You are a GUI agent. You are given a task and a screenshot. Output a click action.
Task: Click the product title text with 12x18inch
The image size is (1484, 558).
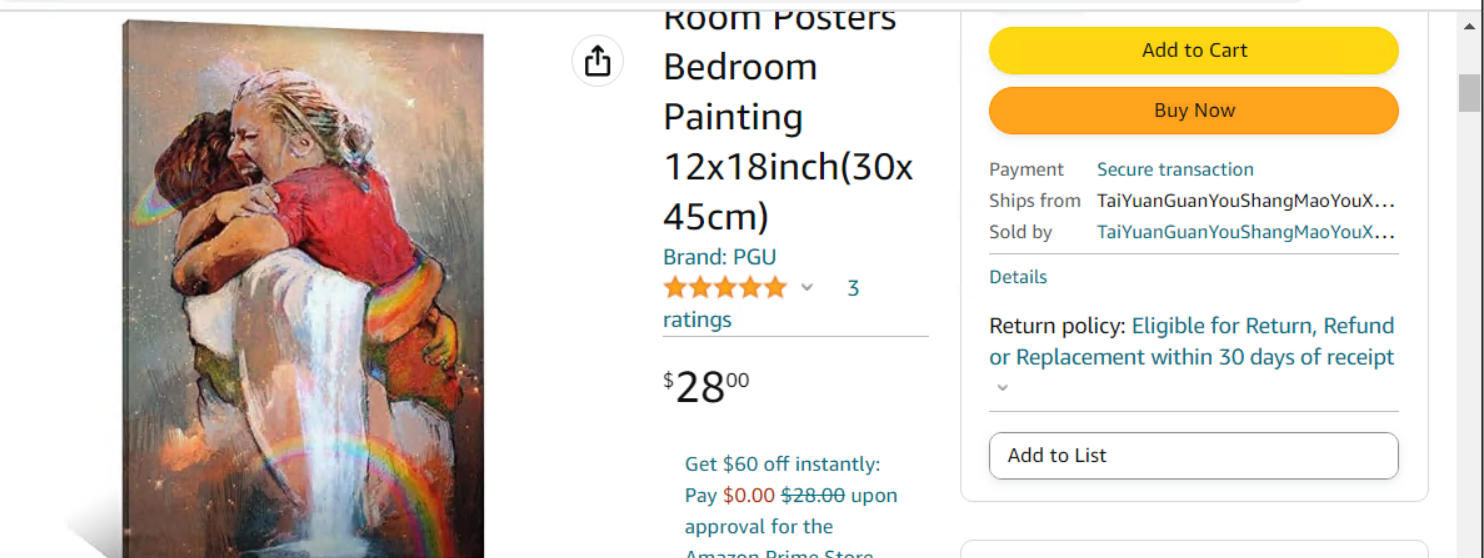point(787,167)
